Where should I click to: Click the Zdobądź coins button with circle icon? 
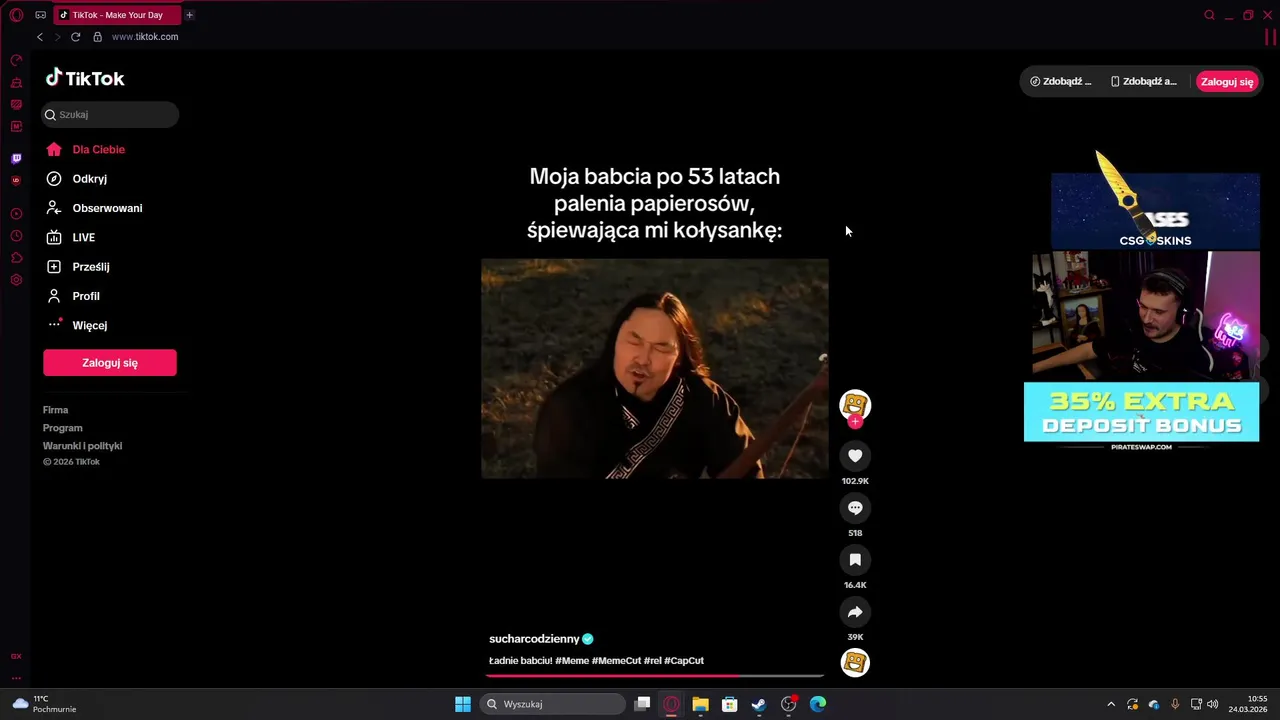click(x=1061, y=82)
